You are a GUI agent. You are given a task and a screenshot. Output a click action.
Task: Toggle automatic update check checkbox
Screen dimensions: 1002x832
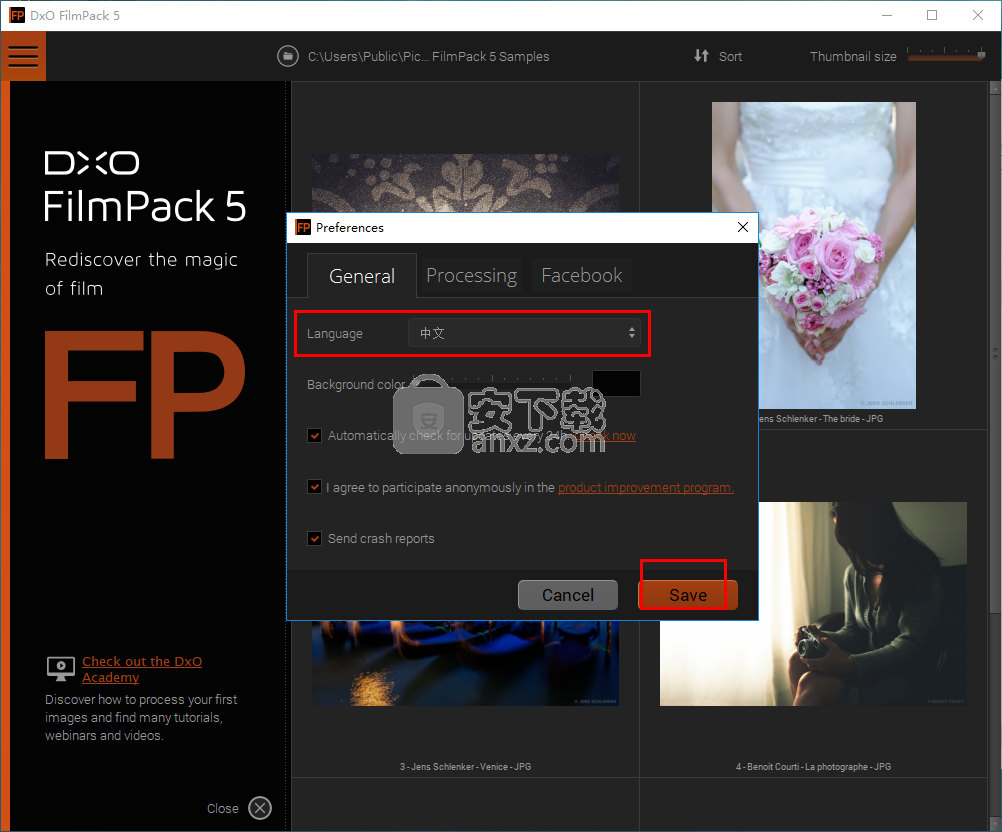pos(314,436)
